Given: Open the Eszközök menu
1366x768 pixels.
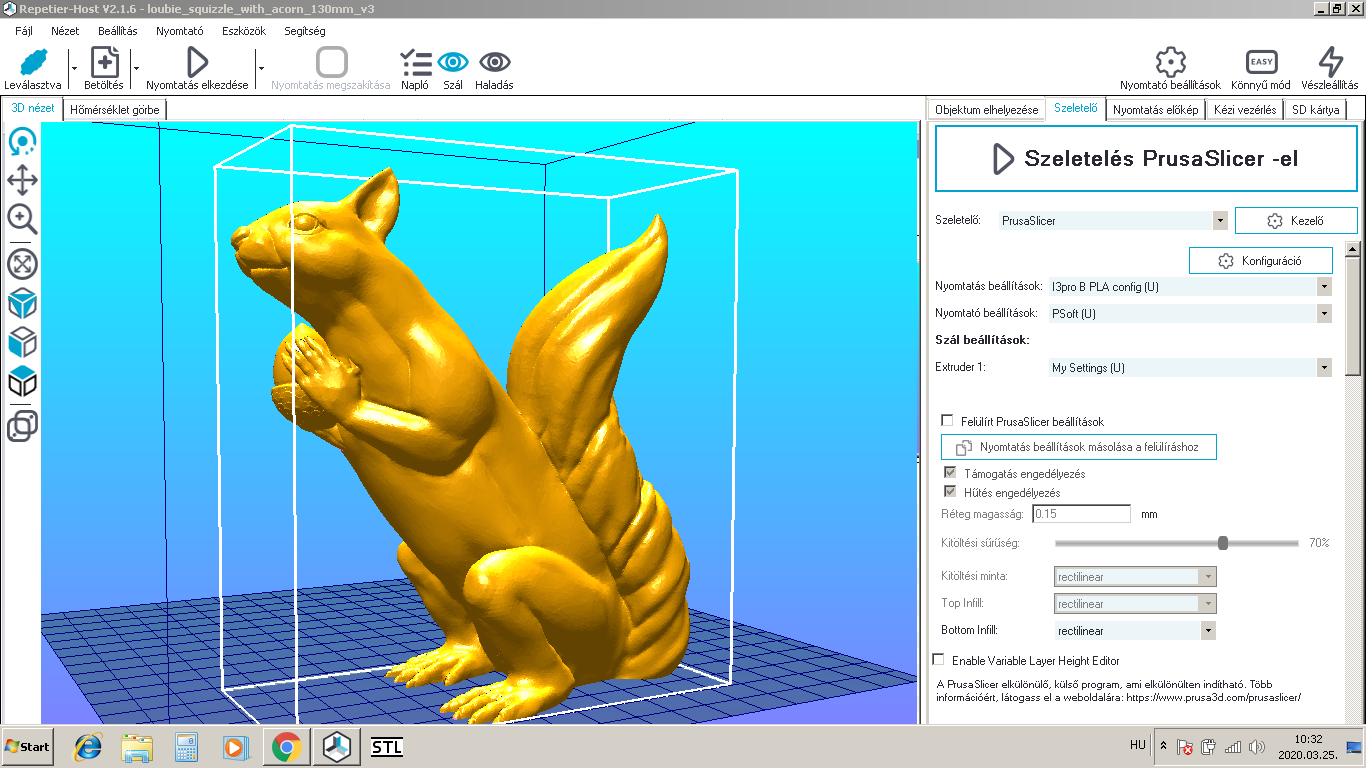Looking at the screenshot, I should pos(244,31).
